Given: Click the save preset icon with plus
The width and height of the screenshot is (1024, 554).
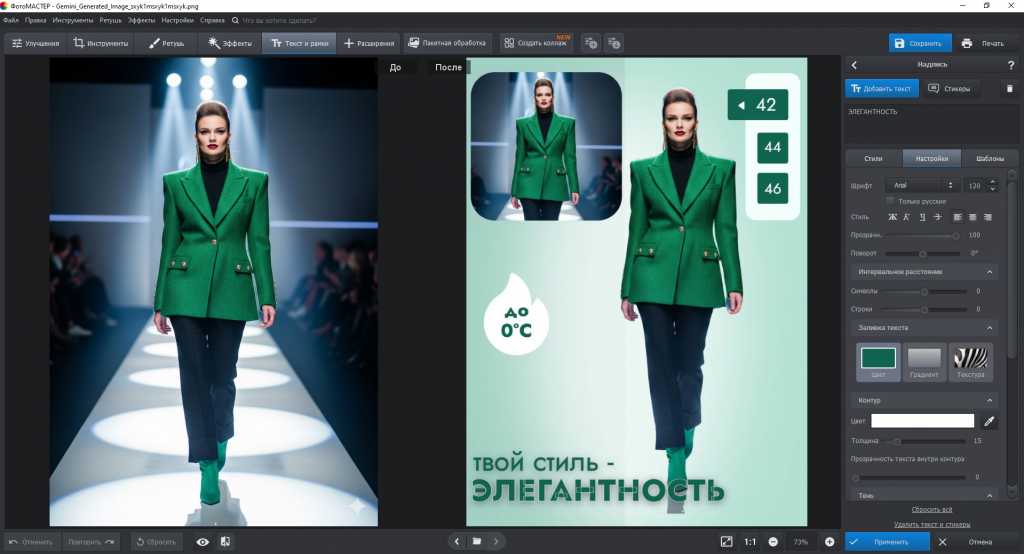Looking at the screenshot, I should (591, 43).
